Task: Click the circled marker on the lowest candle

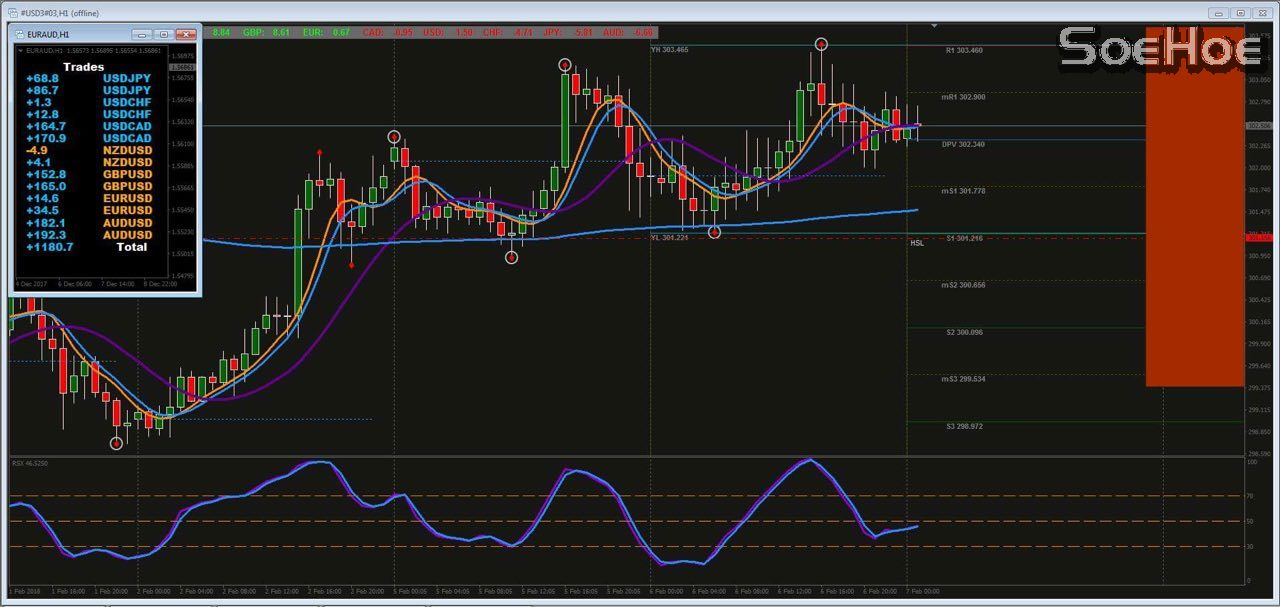Action: 115,442
